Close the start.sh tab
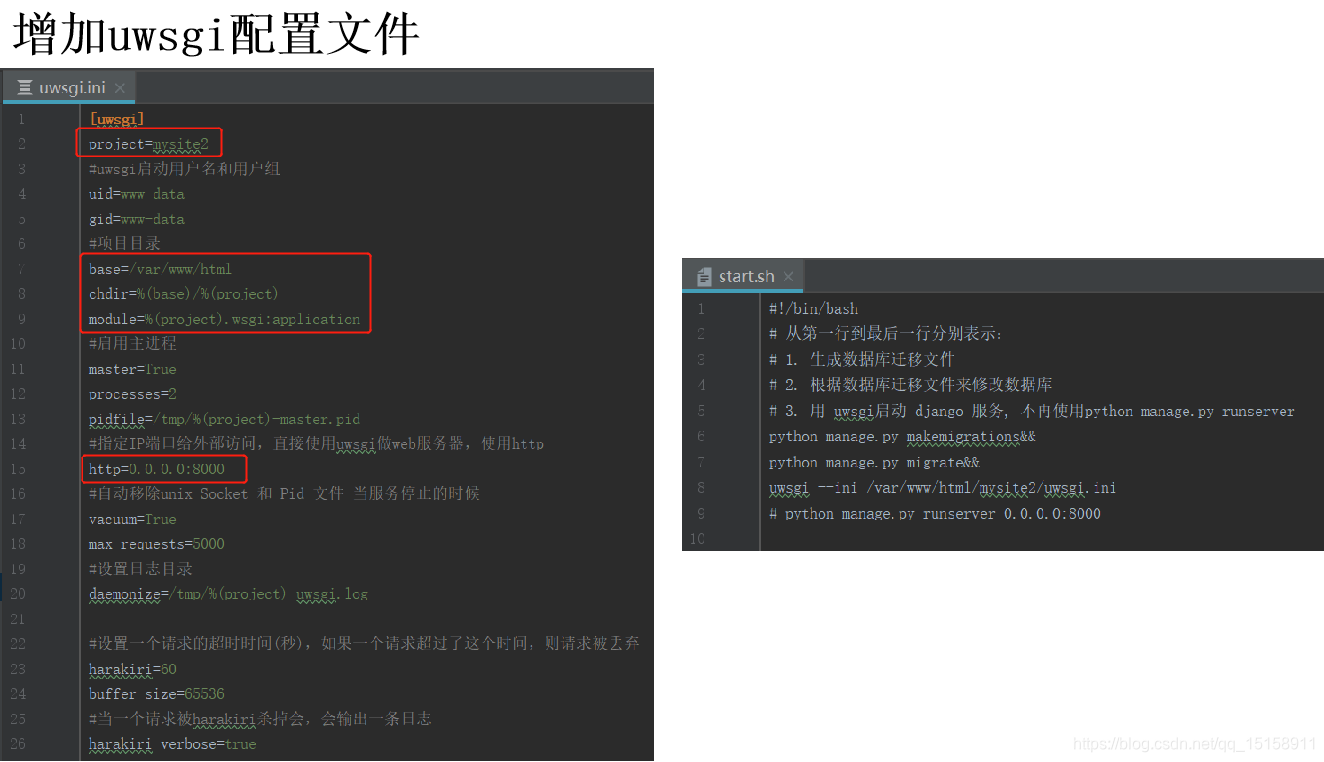The width and height of the screenshot is (1324, 762). tap(788, 275)
